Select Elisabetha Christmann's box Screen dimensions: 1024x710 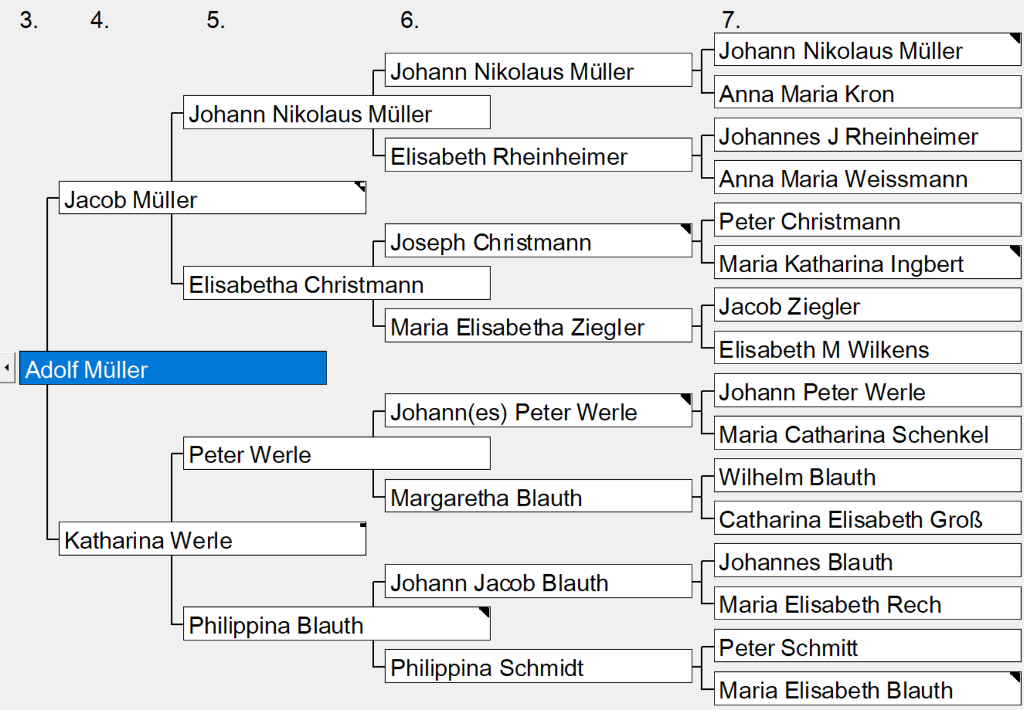336,283
